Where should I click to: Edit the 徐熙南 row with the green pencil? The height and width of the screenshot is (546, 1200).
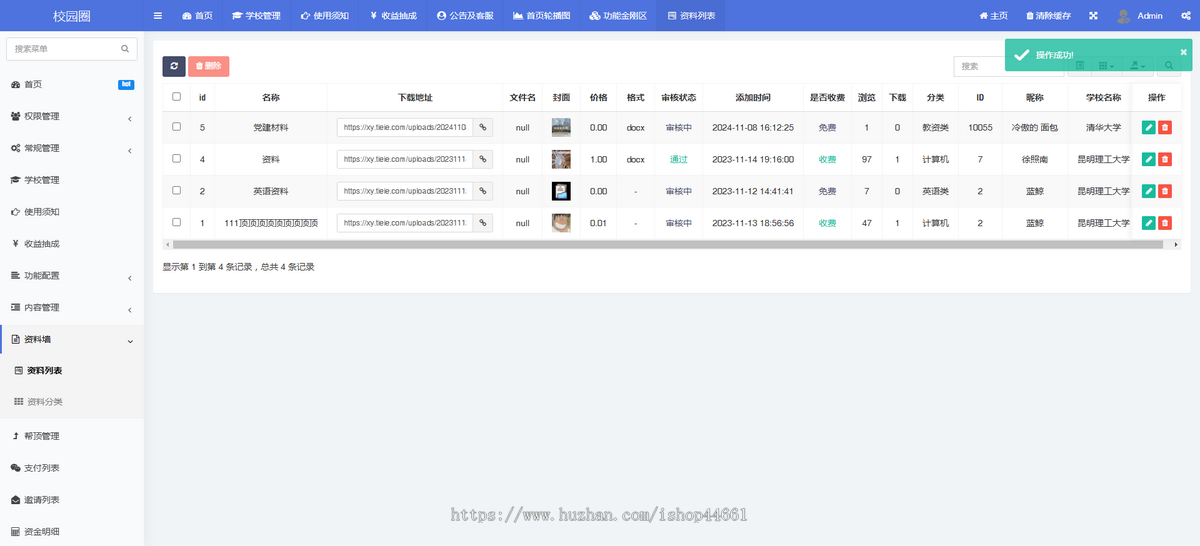tap(1149, 159)
